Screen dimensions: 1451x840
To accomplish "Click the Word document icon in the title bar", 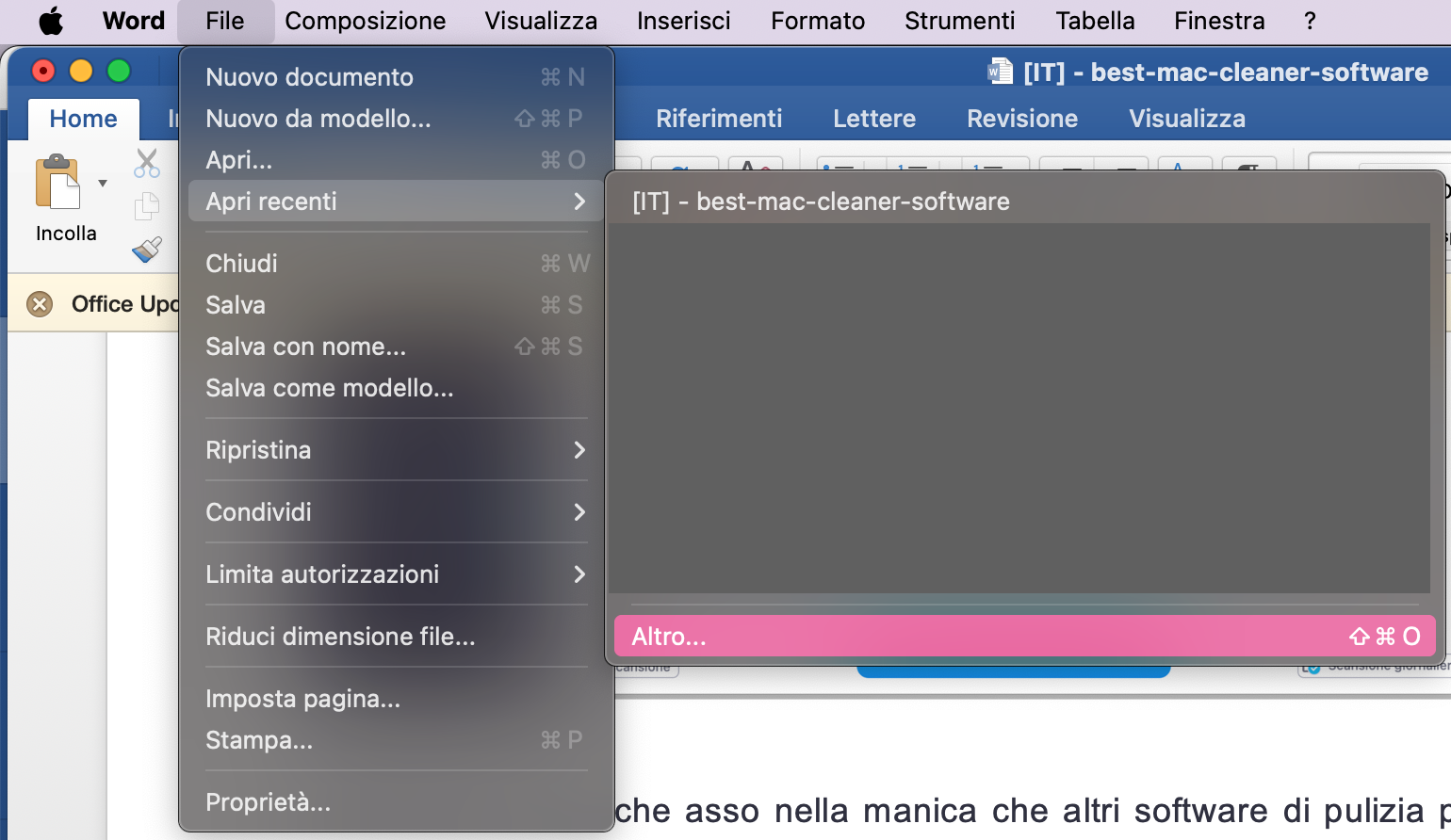I will [x=1001, y=72].
